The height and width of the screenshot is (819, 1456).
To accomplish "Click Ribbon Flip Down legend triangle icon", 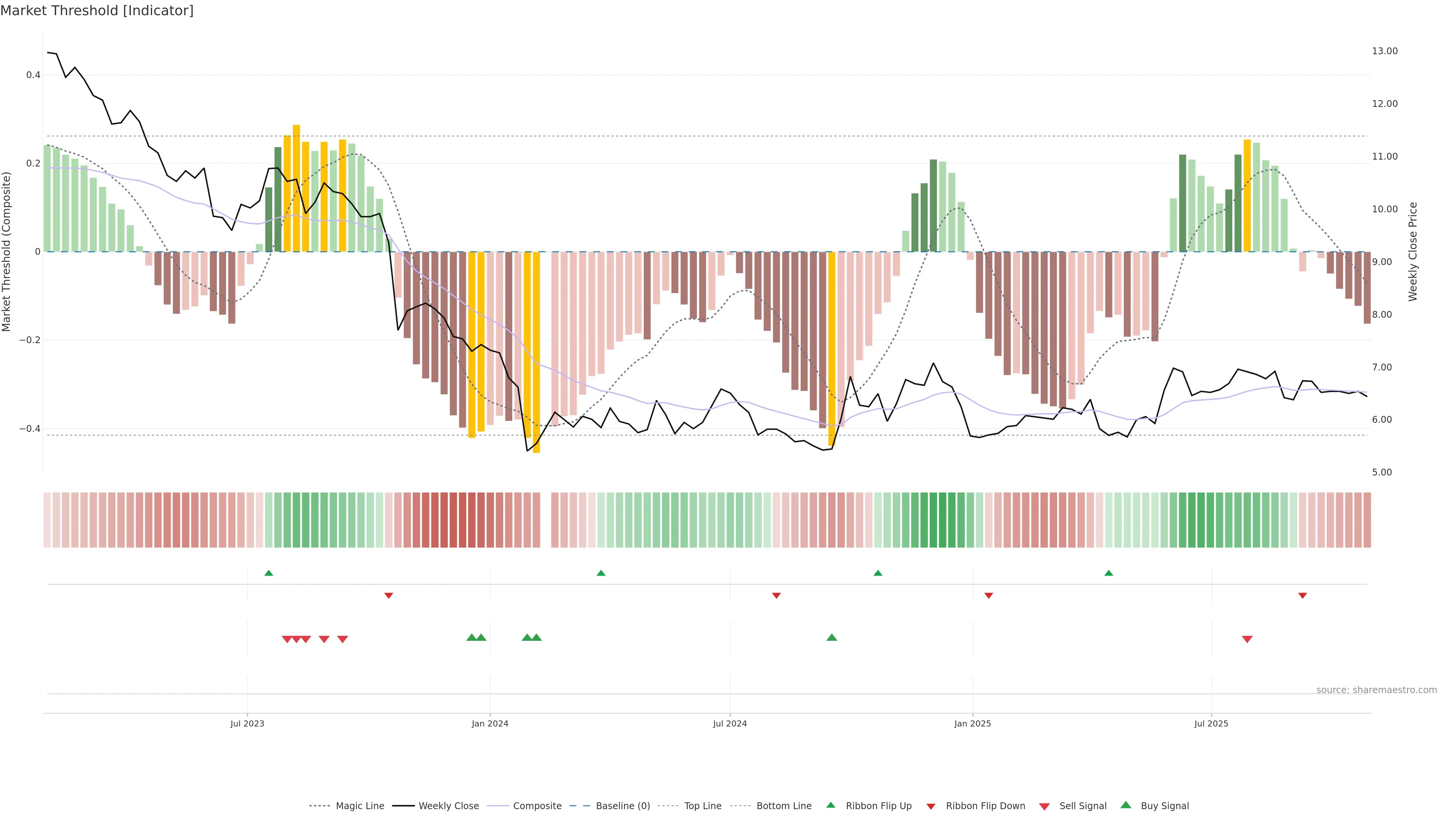I will coord(931,806).
